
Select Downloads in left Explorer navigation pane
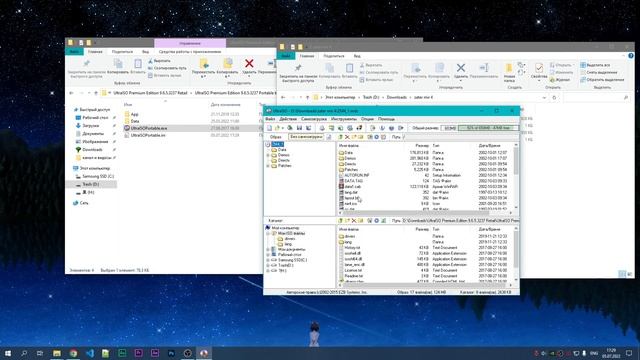pyautogui.click(x=92, y=150)
